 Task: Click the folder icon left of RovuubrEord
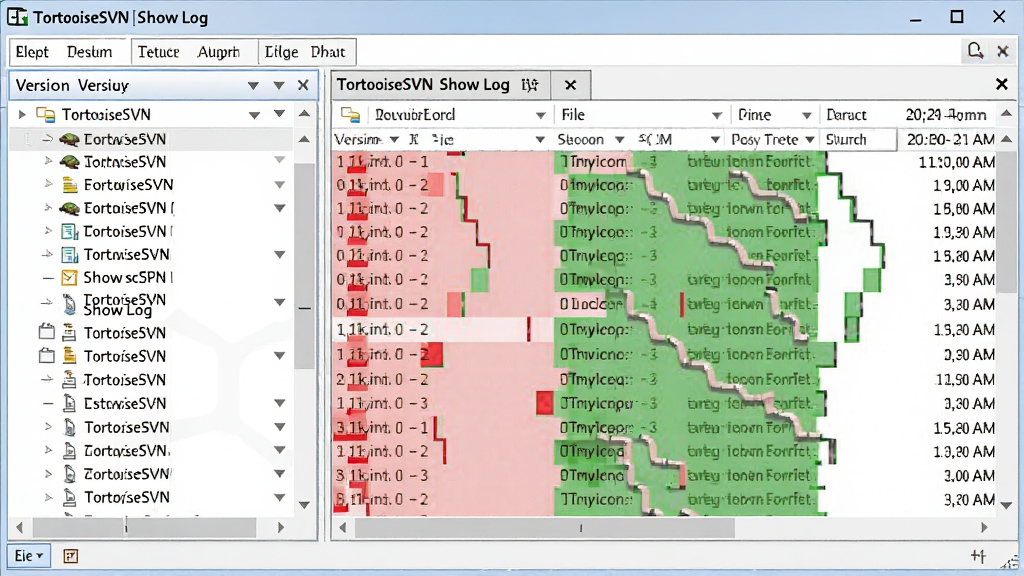tap(351, 115)
